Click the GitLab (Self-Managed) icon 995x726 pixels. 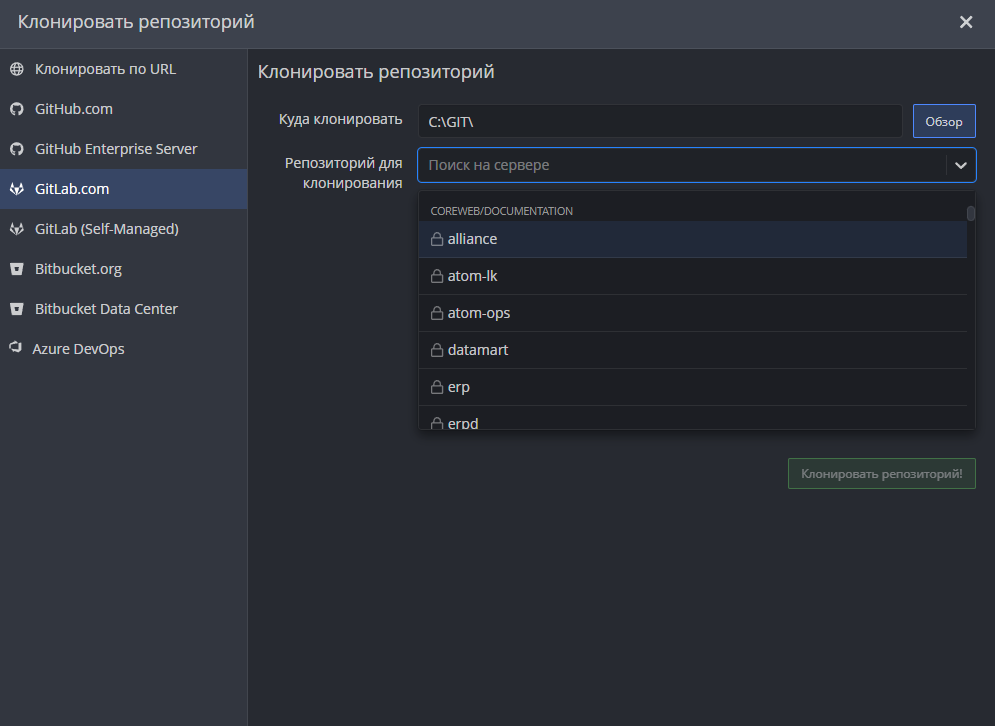15,228
